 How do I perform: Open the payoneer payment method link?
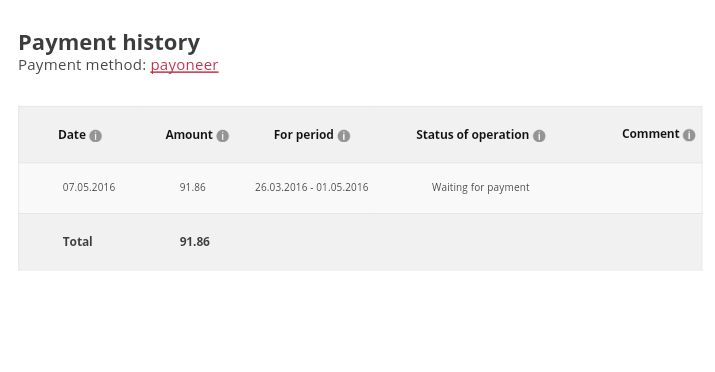pos(184,65)
